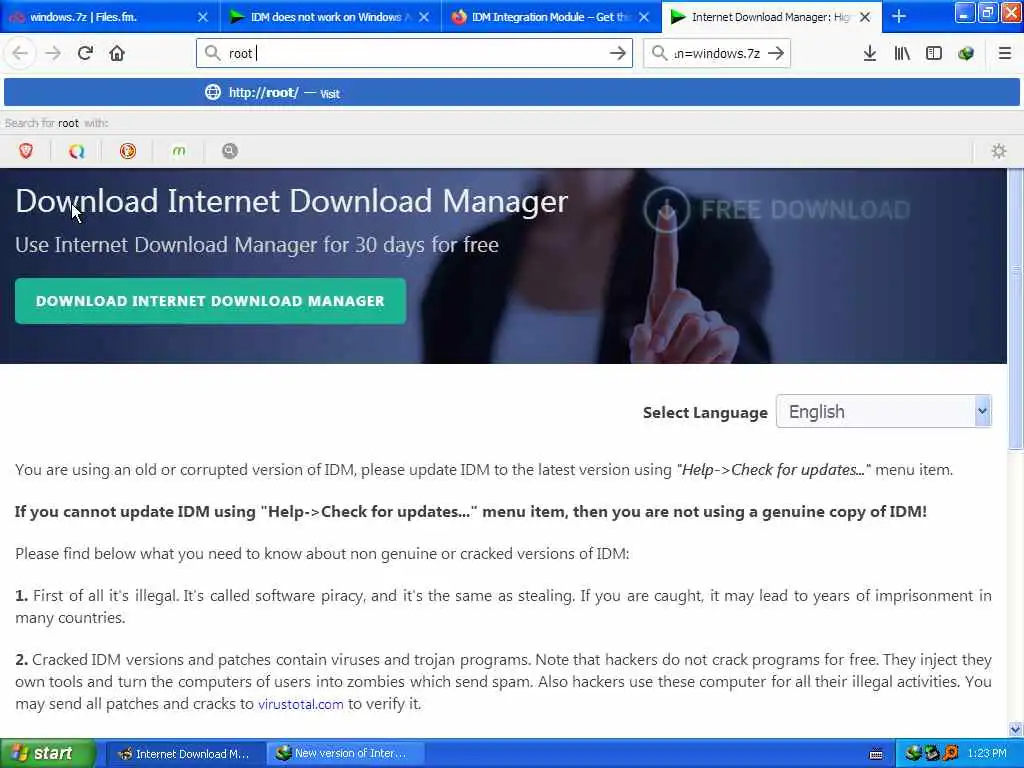Search with the multicolor Q engine icon

coord(76,151)
